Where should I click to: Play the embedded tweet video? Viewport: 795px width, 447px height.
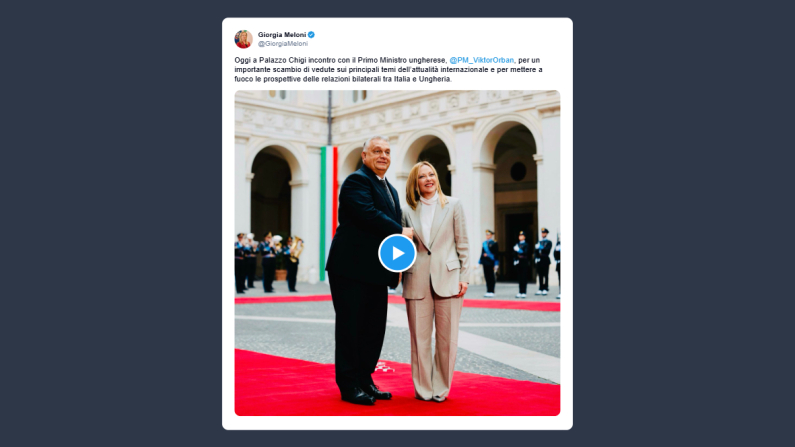point(397,253)
